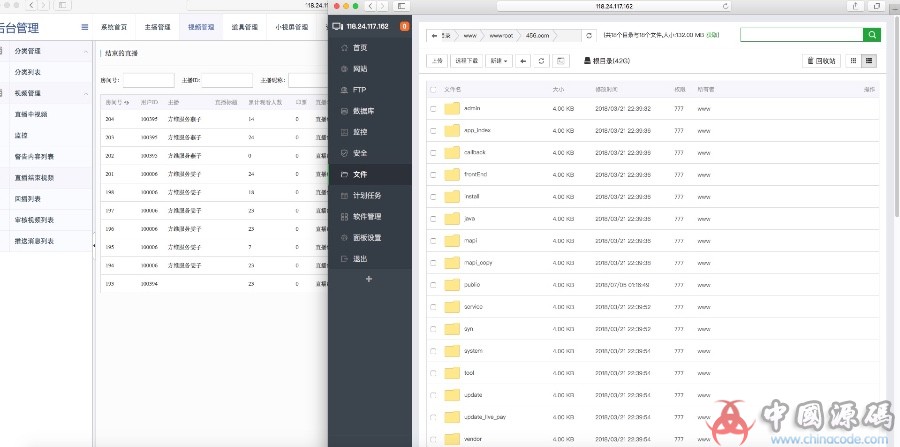The height and width of the screenshot is (447, 900).
Task: Open 主播管理 tab in back window
Action: pyautogui.click(x=157, y=27)
